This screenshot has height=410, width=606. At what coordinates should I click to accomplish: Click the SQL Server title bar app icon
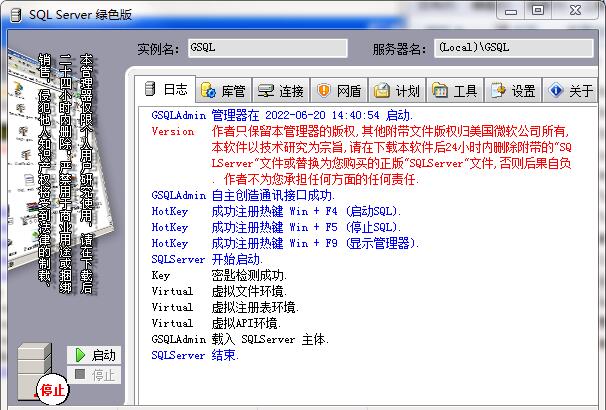click(x=16, y=15)
